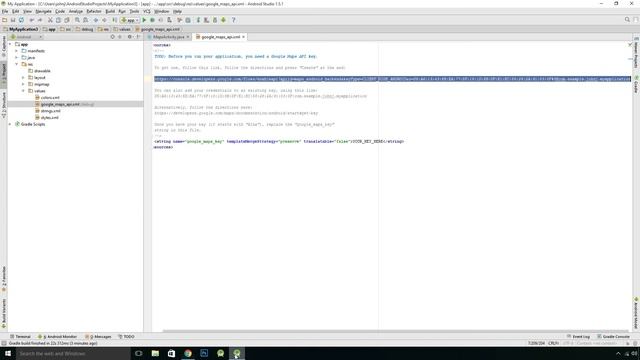Screen dimensions: 640x360
Task: Click the Sync Project with Gradle icon
Action: [x=198, y=20]
